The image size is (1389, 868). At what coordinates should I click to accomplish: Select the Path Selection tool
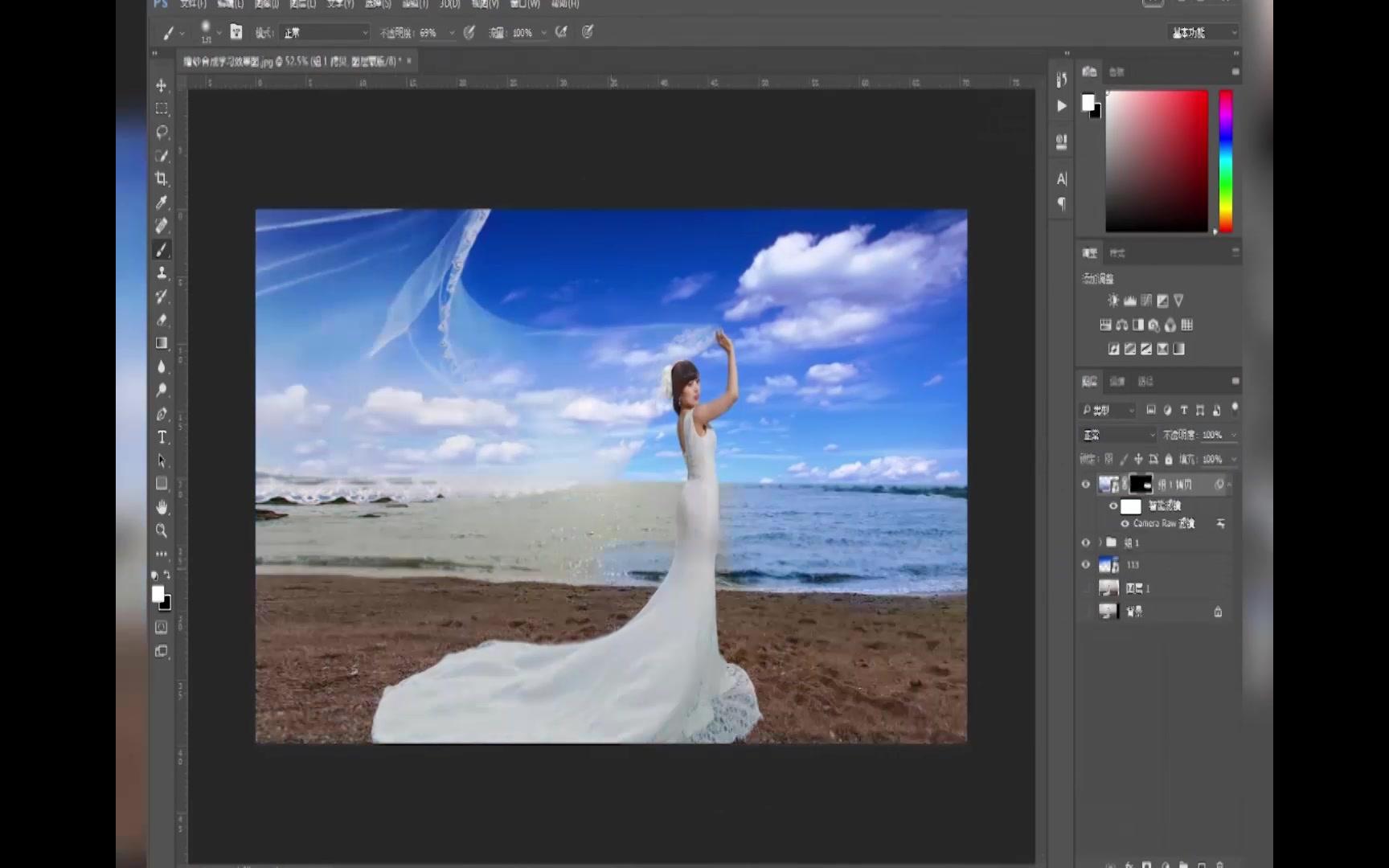(x=162, y=461)
